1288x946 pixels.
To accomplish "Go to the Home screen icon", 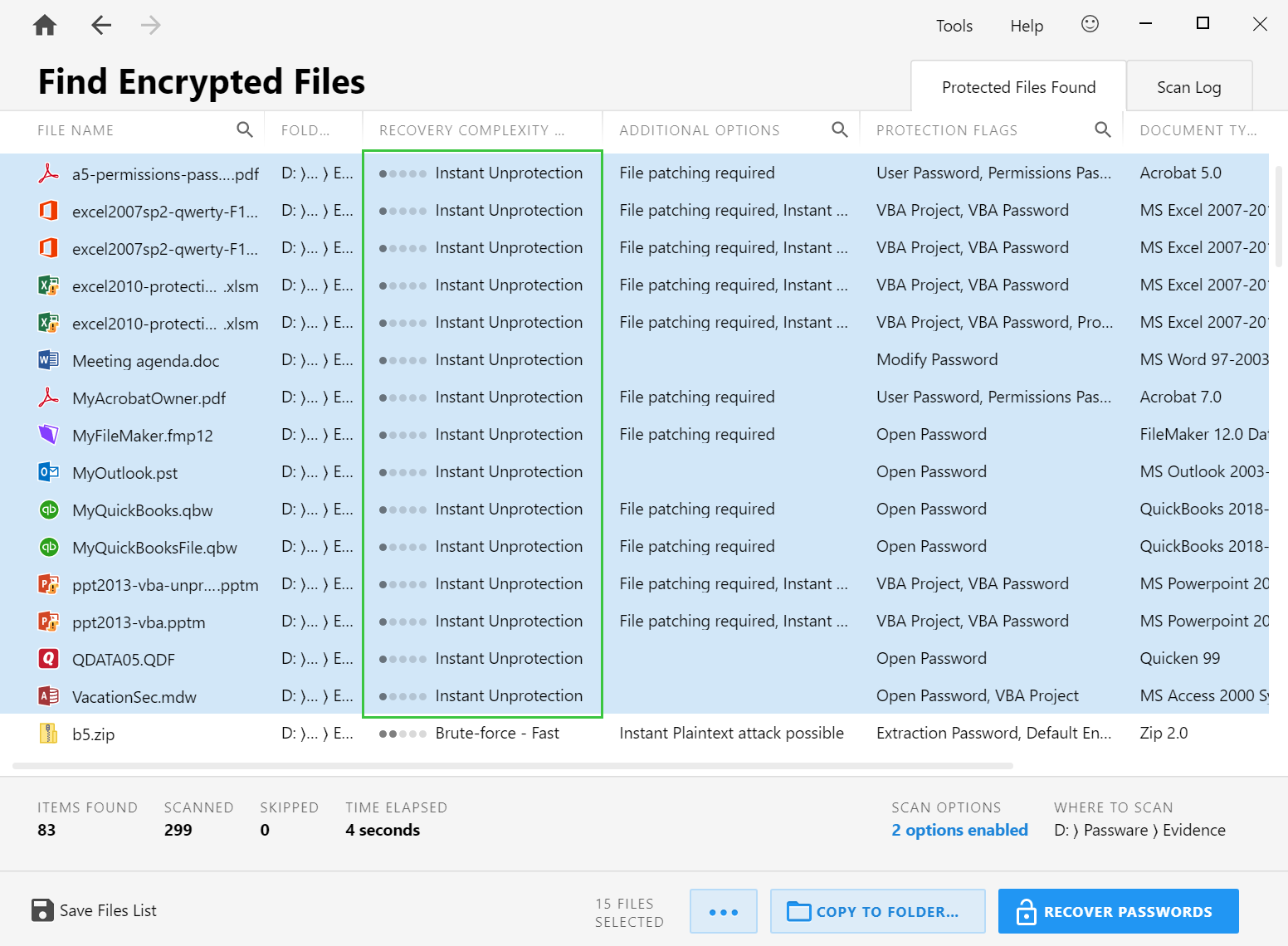I will coord(45,26).
